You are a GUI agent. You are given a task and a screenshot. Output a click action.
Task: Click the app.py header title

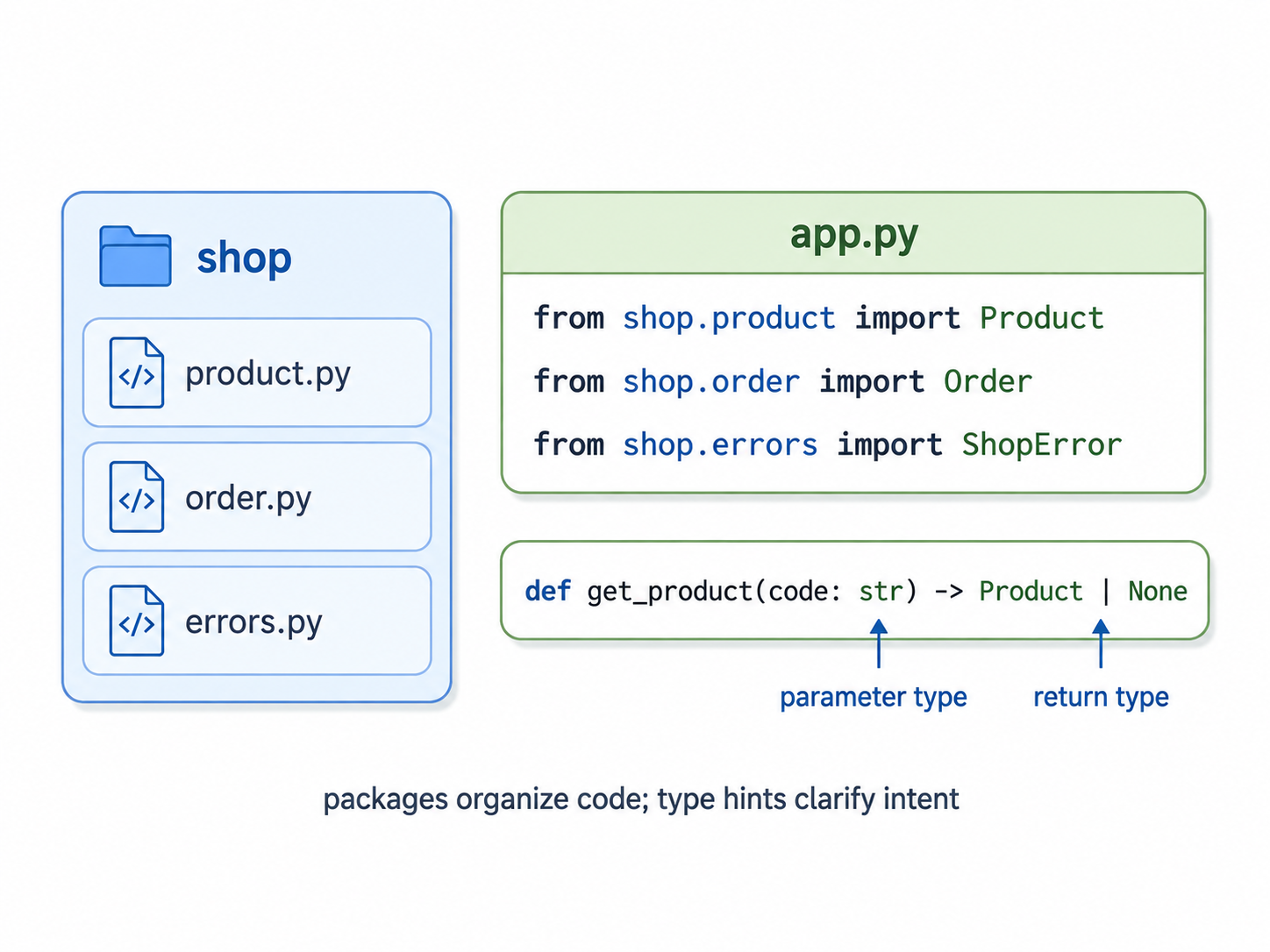pos(854,235)
